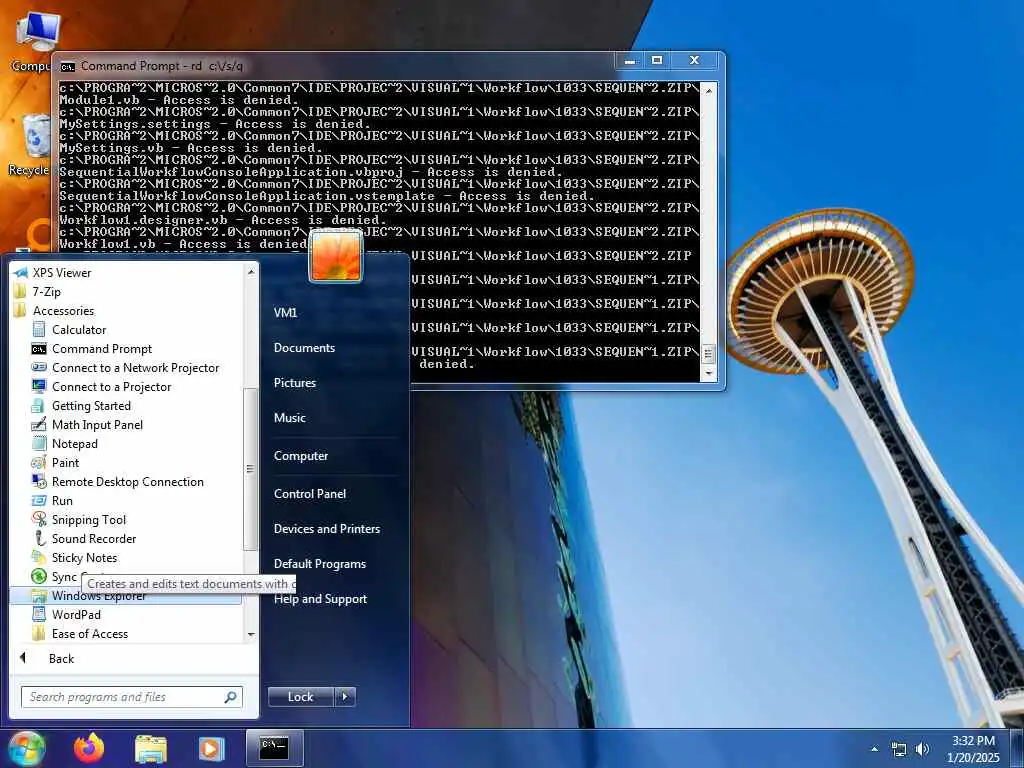Image resolution: width=1024 pixels, height=768 pixels.
Task: Open the volume speaker tray icon
Action: (x=922, y=749)
